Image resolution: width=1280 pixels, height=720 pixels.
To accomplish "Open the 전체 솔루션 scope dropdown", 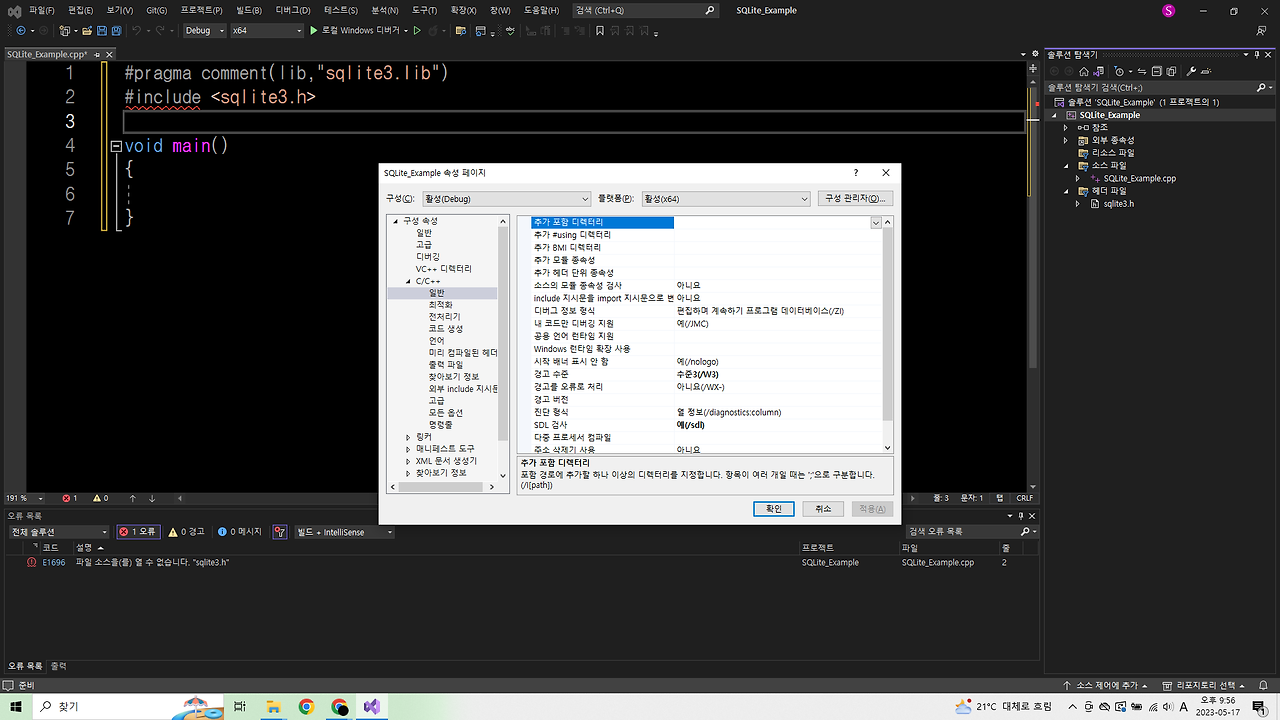I will pos(58,532).
